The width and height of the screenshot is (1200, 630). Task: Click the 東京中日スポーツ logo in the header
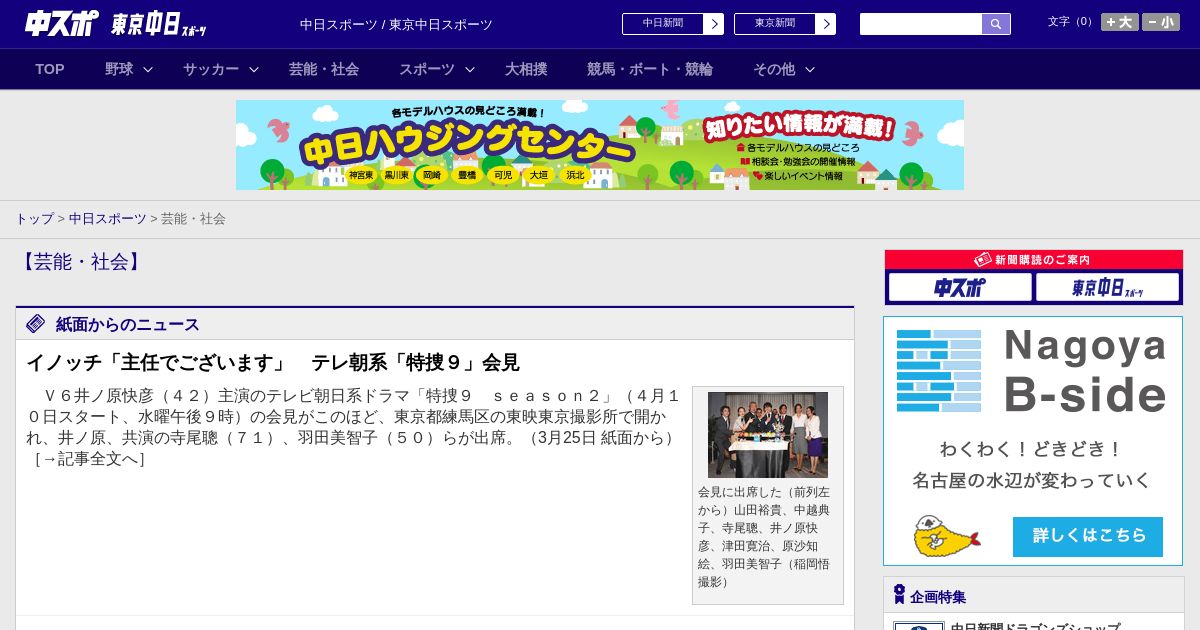click(x=158, y=24)
